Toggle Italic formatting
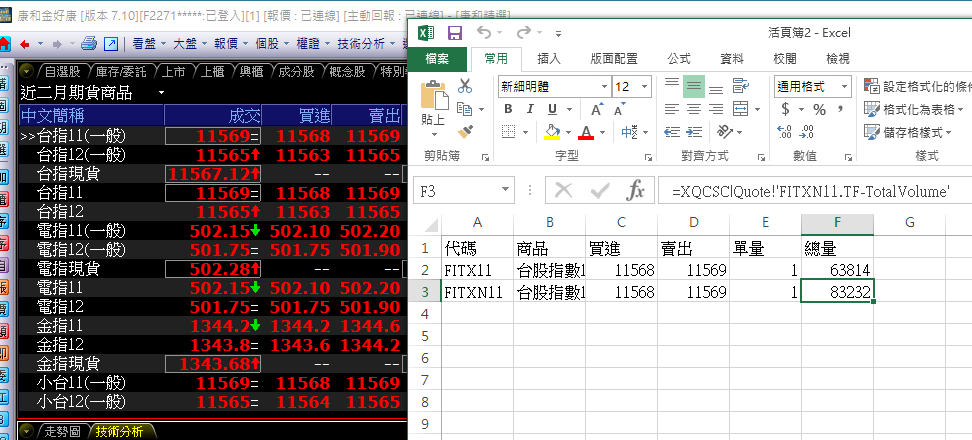 (530, 110)
